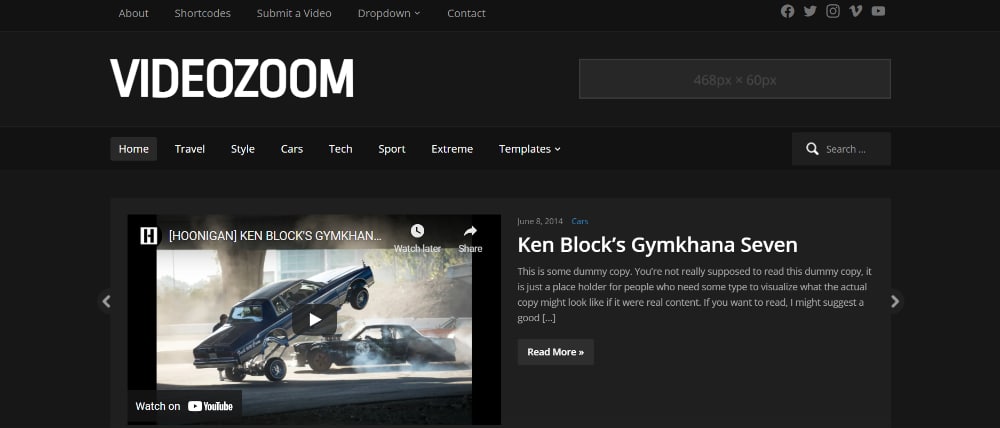Open the YouTube social icon in header
This screenshot has width=1000, height=428.
point(878,11)
